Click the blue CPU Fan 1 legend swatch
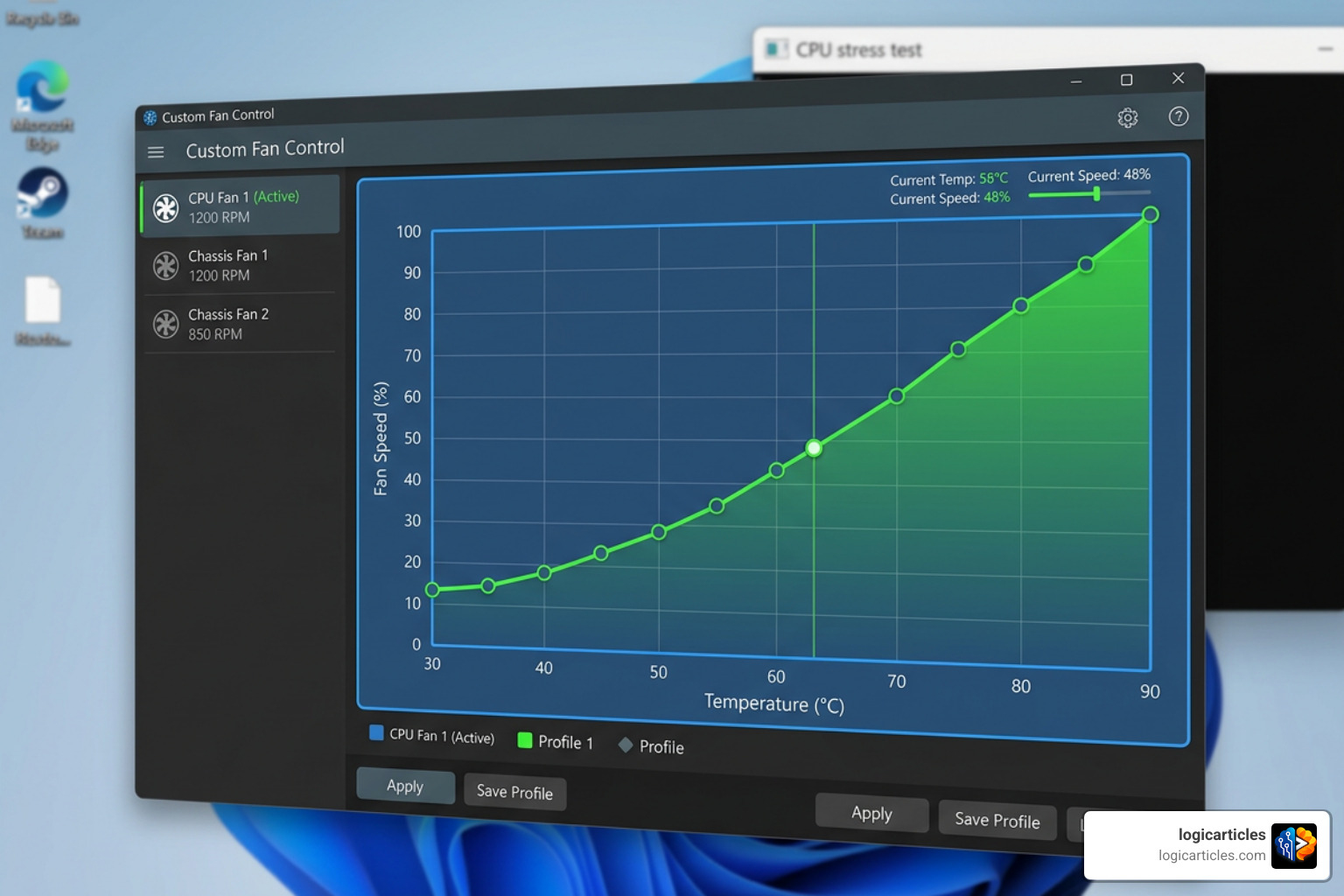Screen dimensions: 1344x896 376,732
